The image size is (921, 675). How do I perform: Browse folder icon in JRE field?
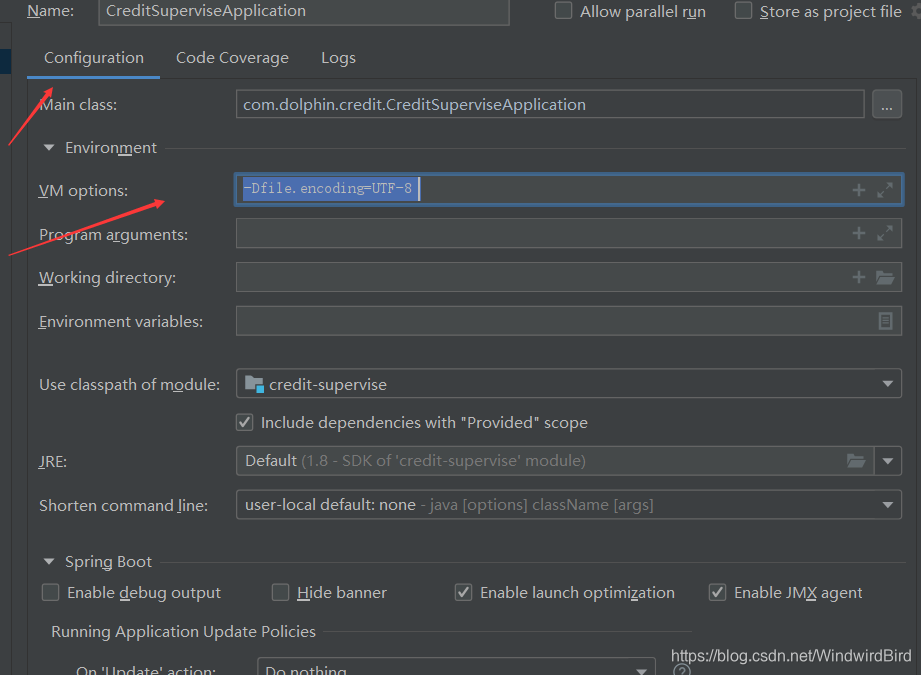click(x=856, y=461)
